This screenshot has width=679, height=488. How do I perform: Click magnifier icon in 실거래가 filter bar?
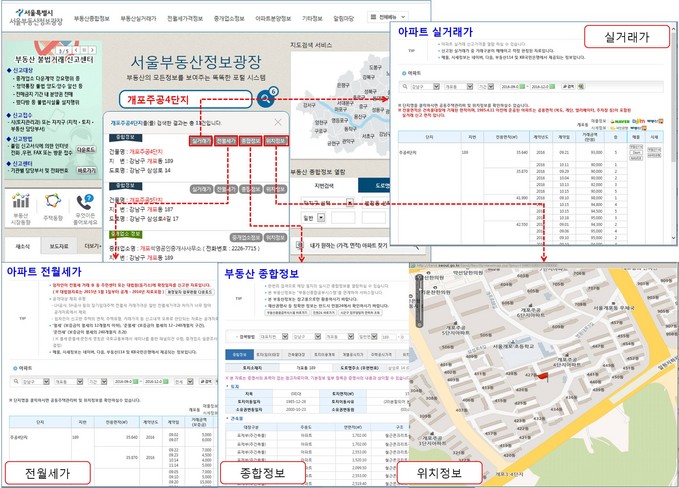click(x=405, y=87)
